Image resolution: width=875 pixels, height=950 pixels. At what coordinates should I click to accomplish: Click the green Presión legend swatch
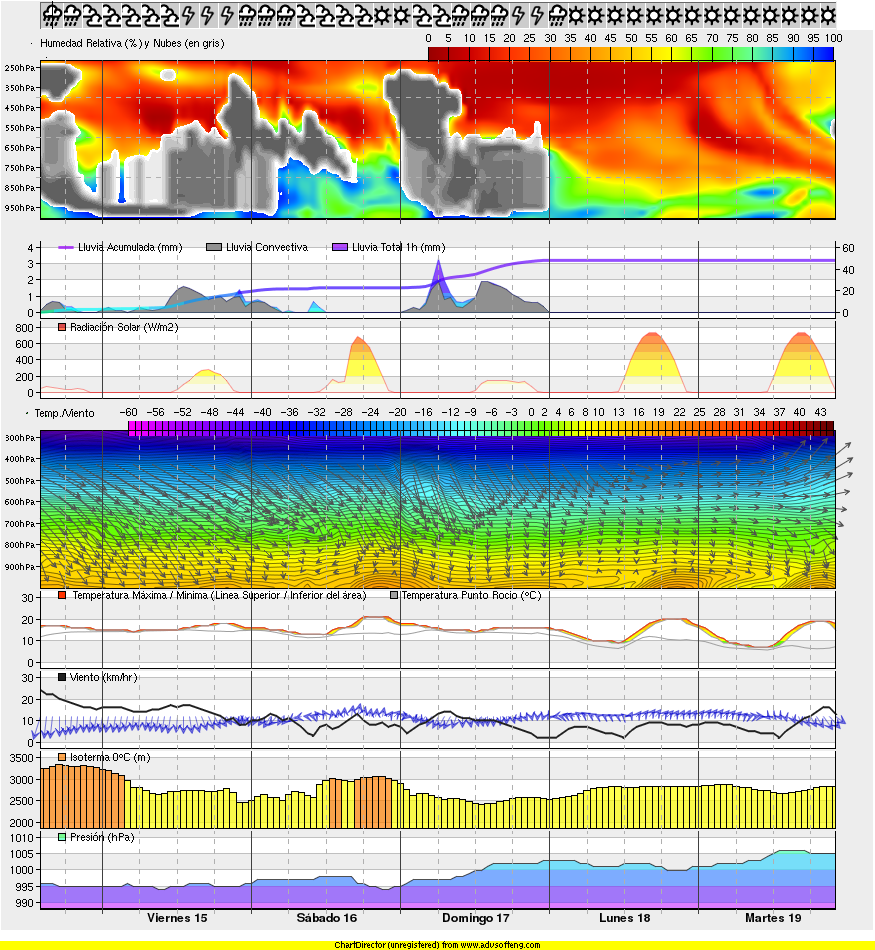(x=62, y=837)
